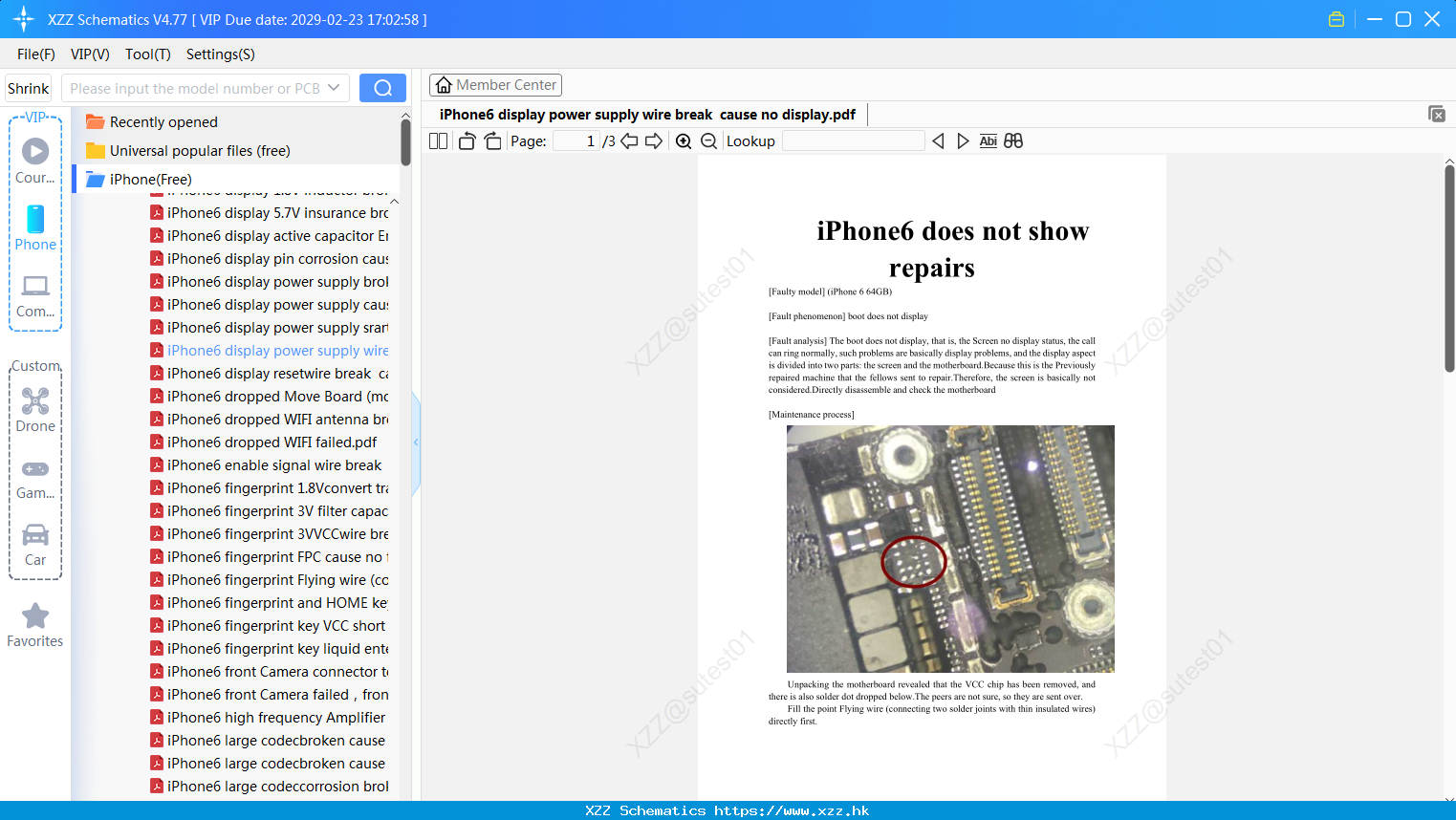Click the blue search button
The image size is (1456, 820).
pyautogui.click(x=382, y=88)
